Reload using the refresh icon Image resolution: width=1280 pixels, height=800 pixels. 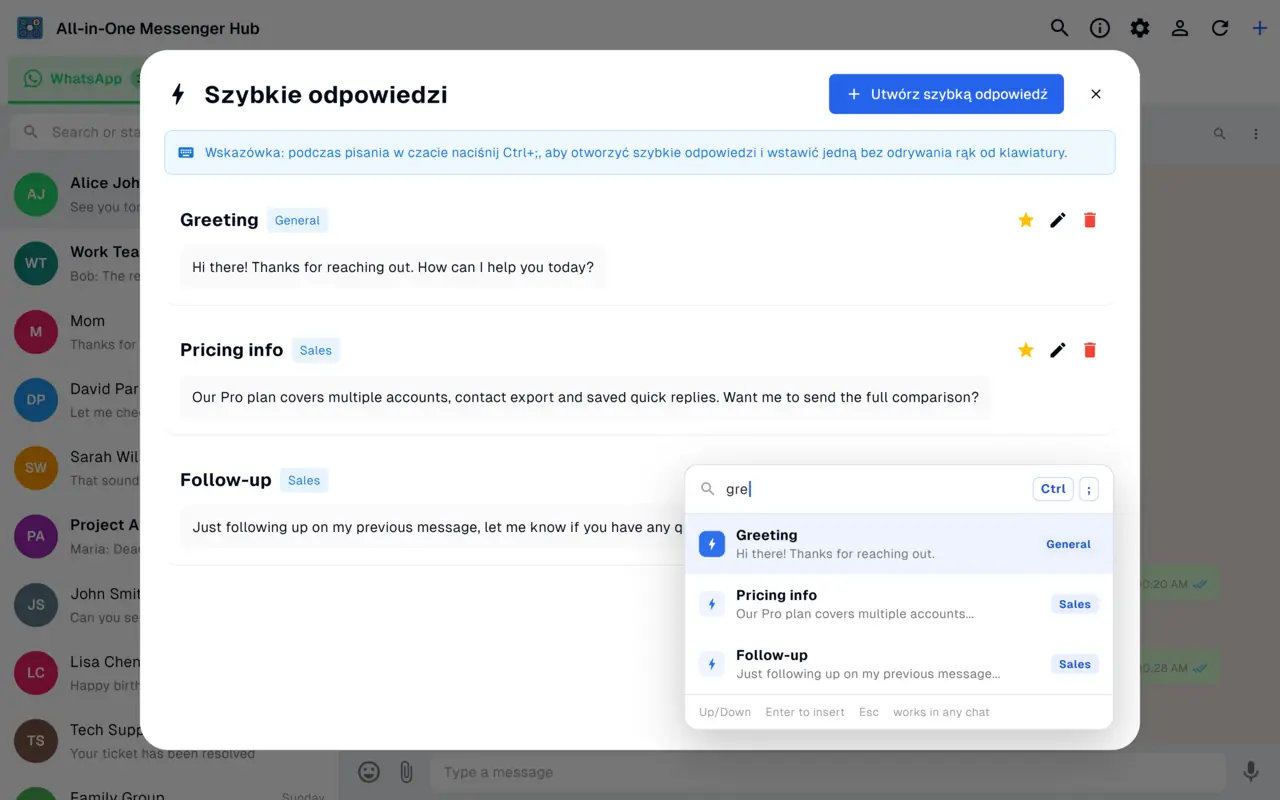pos(1220,28)
